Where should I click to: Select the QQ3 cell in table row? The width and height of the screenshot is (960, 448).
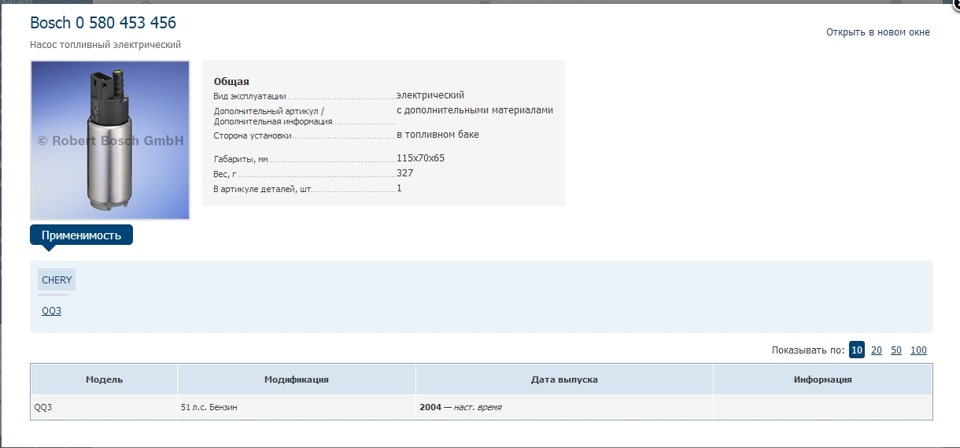pyautogui.click(x=104, y=407)
